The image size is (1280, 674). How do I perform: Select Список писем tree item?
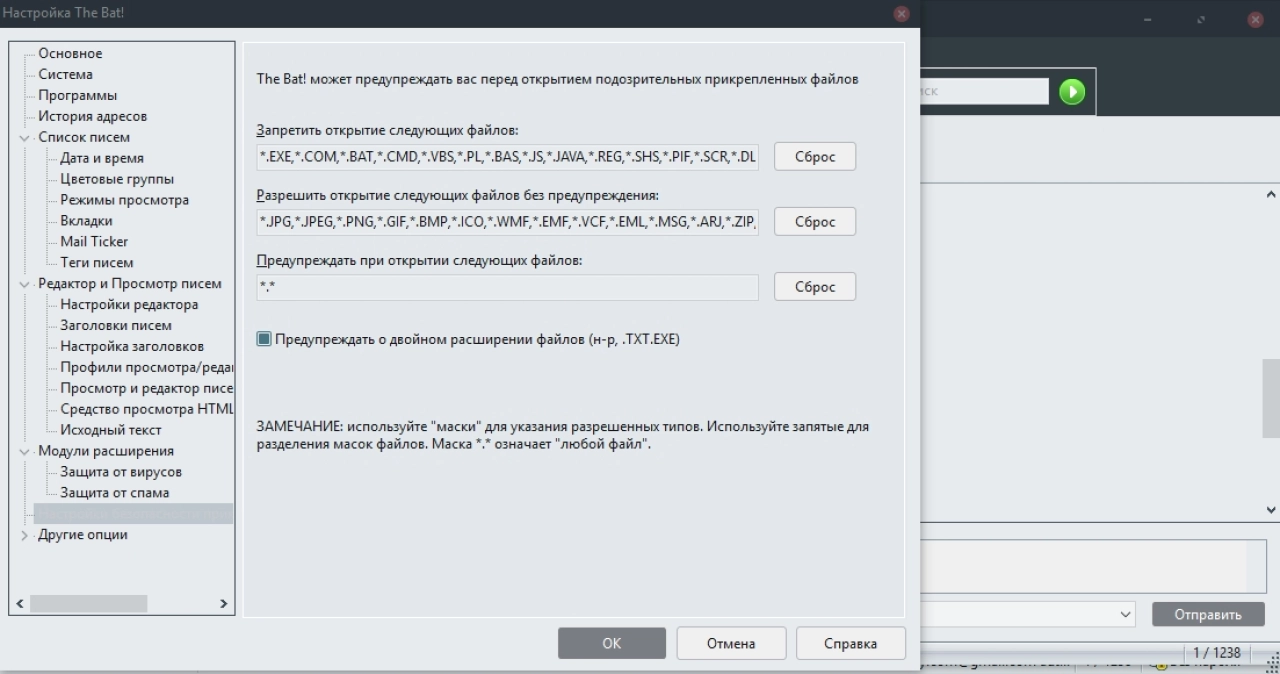(x=84, y=138)
